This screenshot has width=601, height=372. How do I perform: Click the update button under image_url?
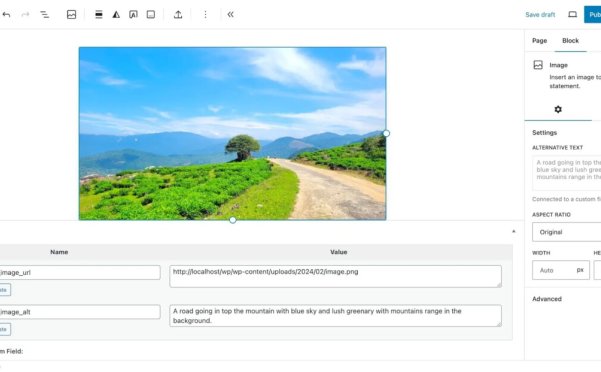pos(5,290)
